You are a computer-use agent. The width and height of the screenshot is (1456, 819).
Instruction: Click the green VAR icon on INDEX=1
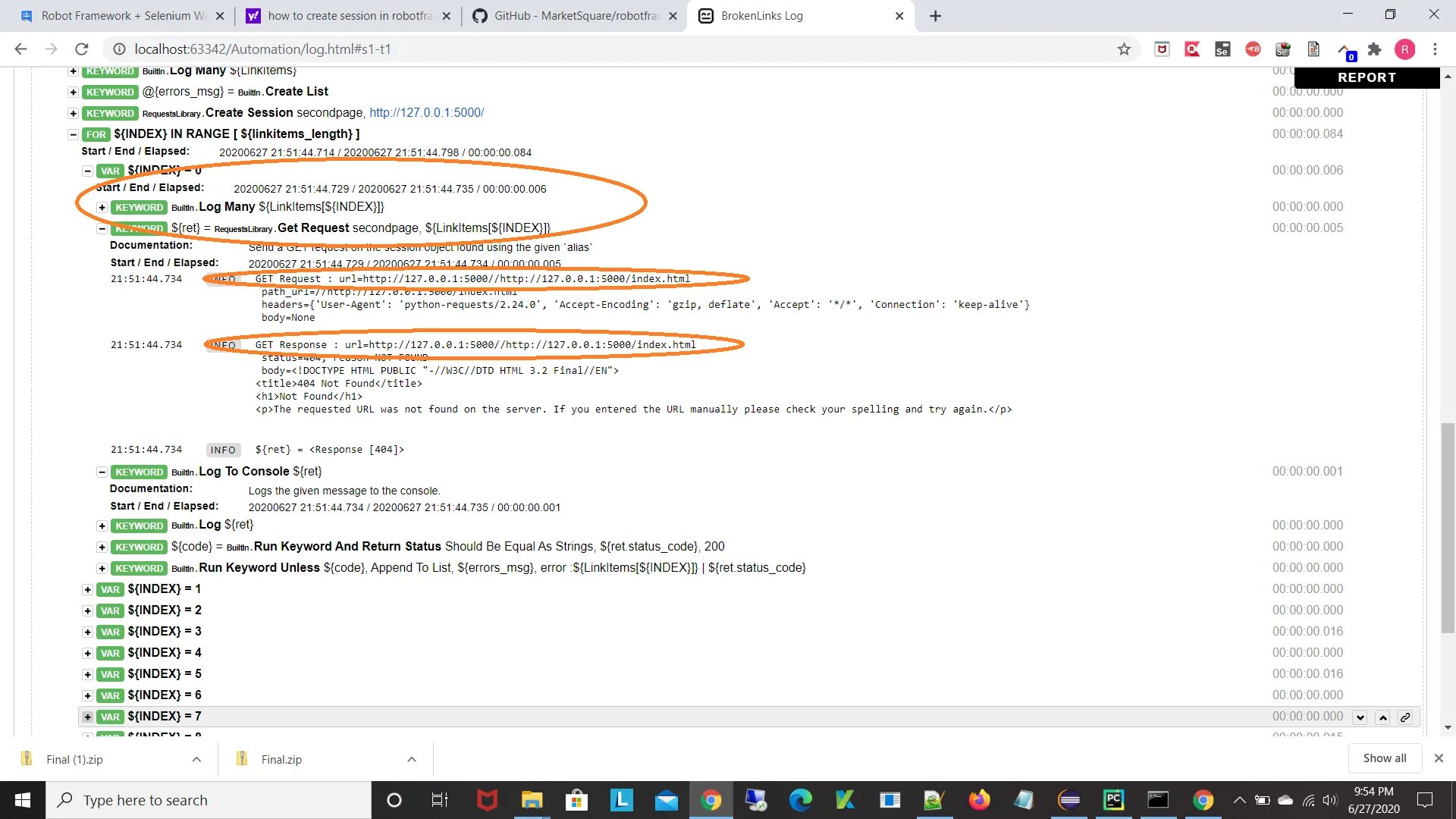click(109, 588)
